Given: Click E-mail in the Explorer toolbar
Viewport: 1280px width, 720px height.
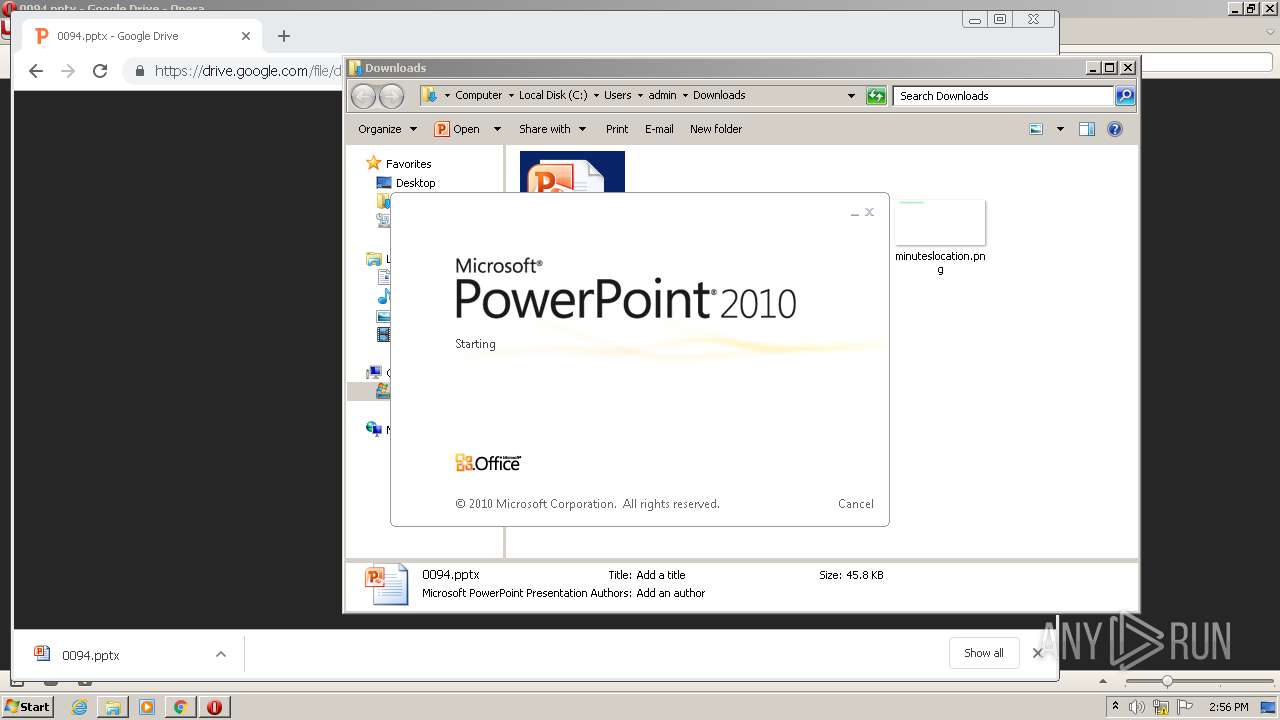Looking at the screenshot, I should (659, 129).
